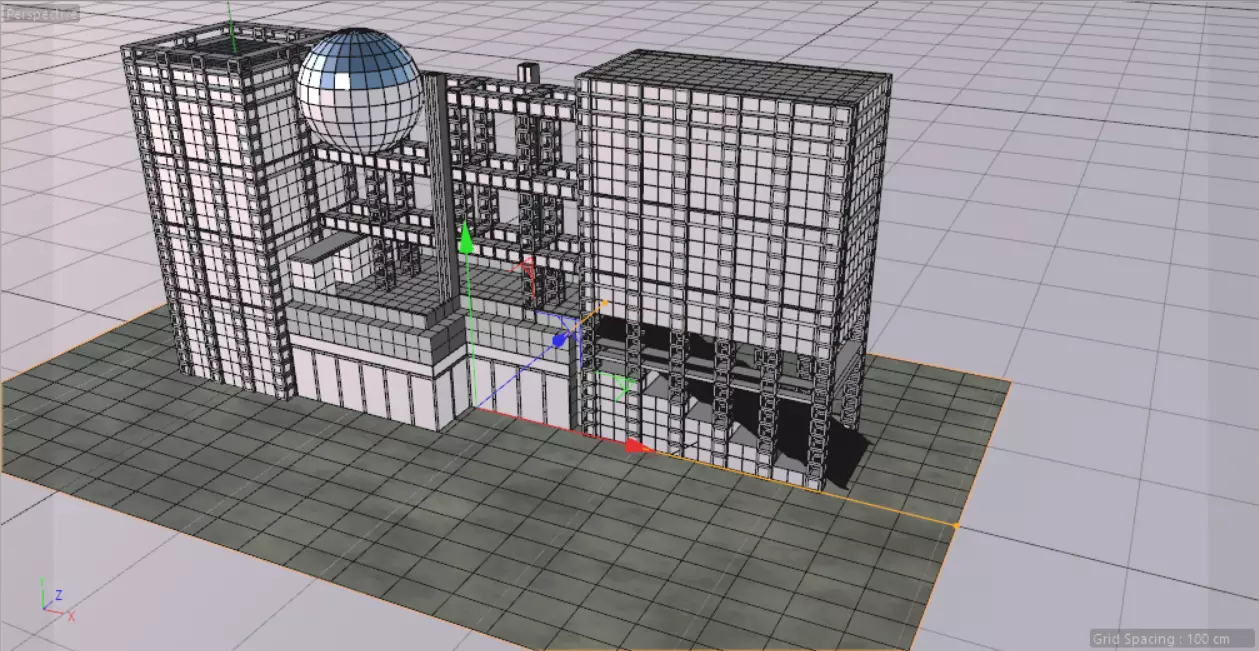Screen dimensions: 1259x651
Task: Click the blue Z-axis dot handle
Action: [559, 341]
